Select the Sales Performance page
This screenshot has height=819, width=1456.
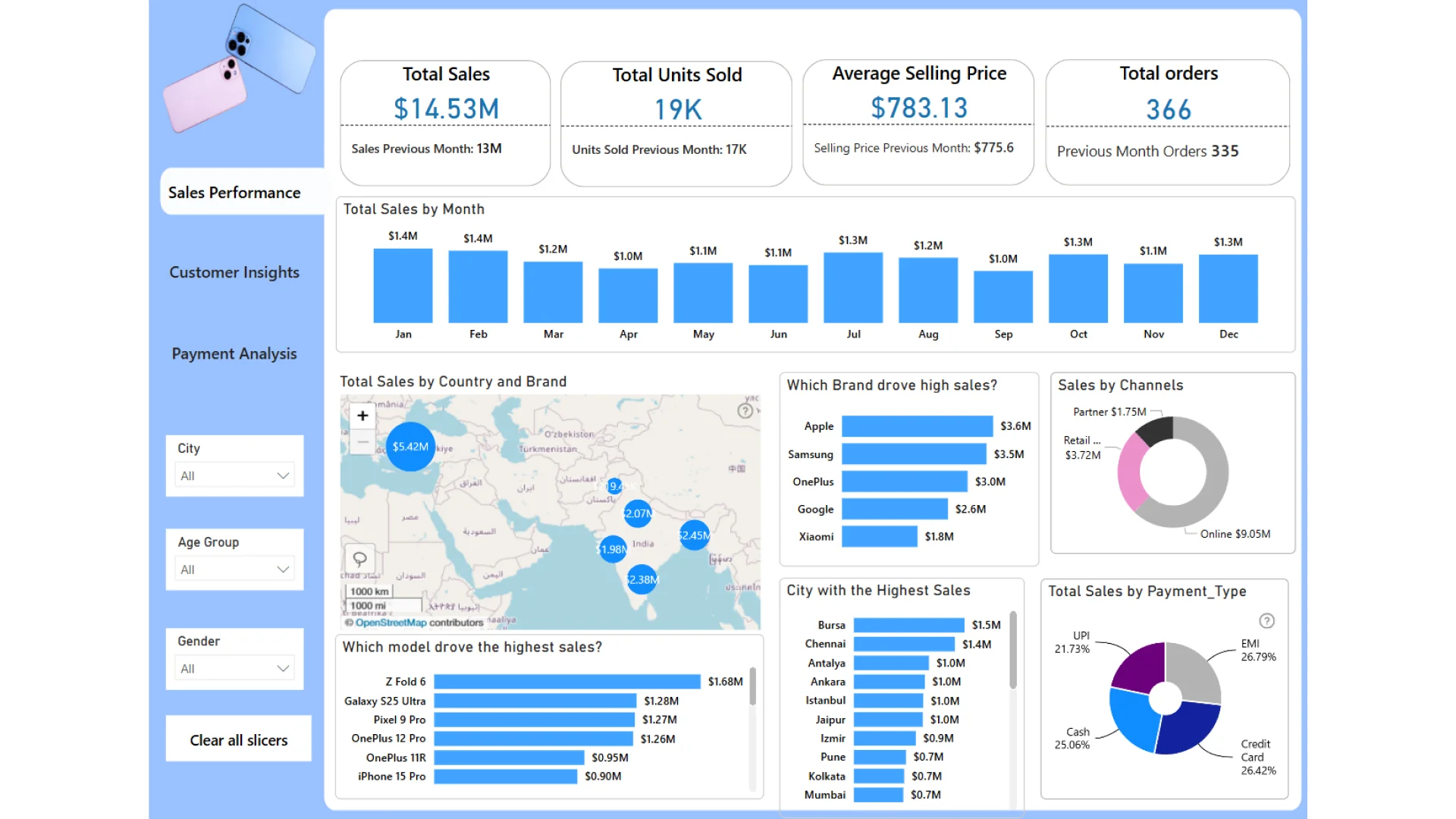(234, 193)
